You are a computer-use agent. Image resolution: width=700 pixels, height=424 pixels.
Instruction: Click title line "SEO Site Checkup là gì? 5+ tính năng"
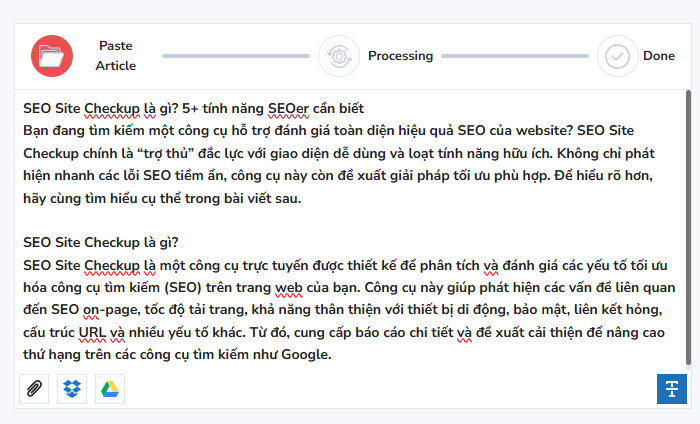coord(143,108)
